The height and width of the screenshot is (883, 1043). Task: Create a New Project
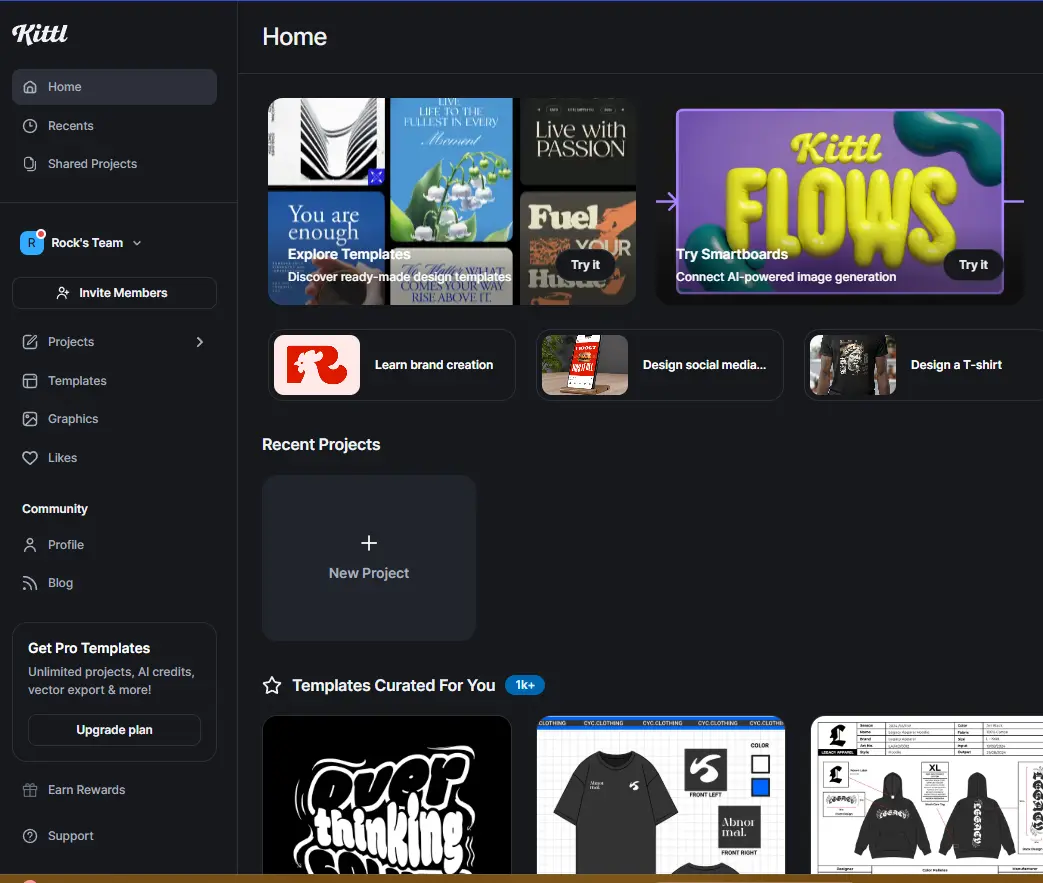(x=369, y=558)
